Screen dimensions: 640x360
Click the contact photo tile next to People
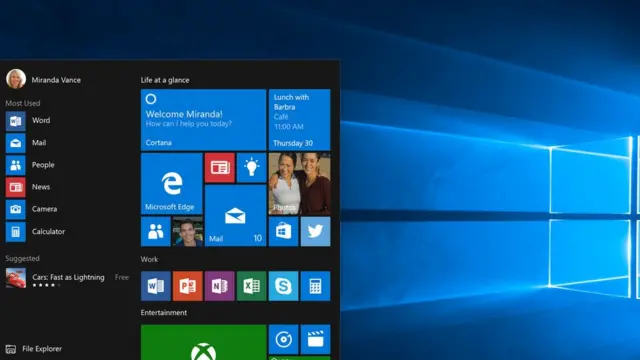click(x=188, y=231)
